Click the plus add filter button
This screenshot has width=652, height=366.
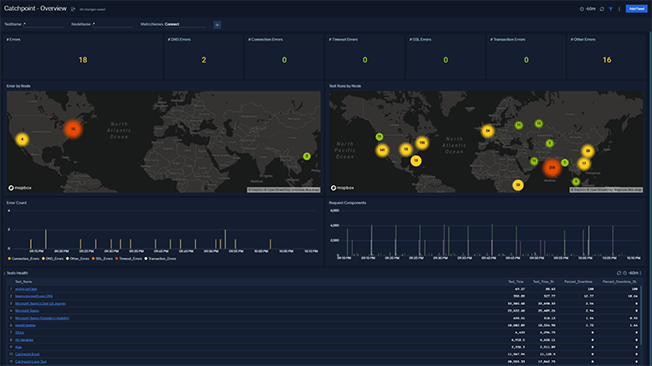(x=217, y=25)
